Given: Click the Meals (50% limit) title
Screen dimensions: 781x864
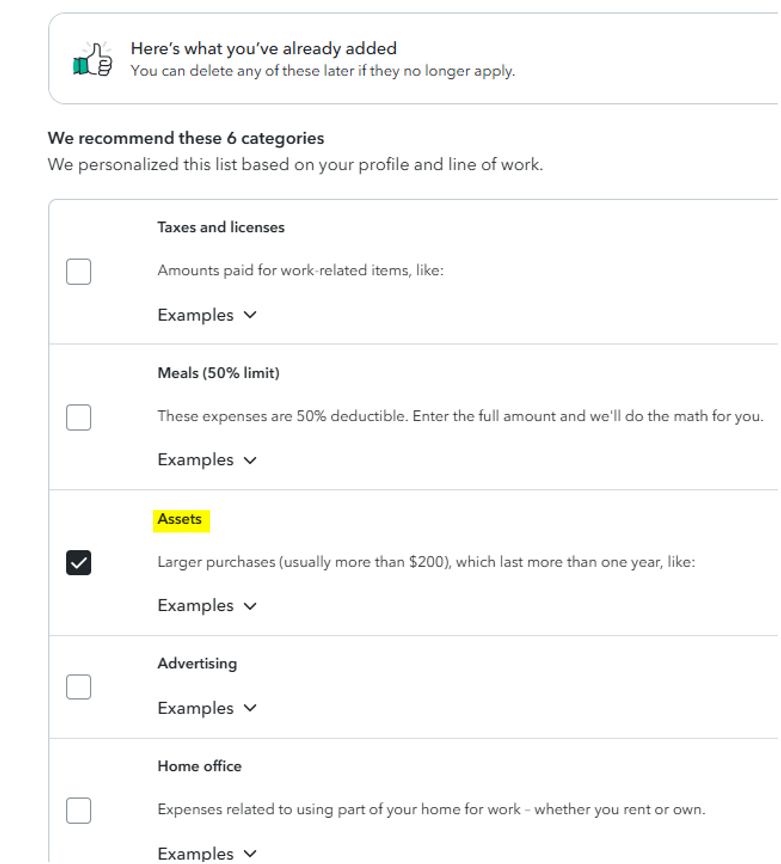Looking at the screenshot, I should tap(218, 373).
